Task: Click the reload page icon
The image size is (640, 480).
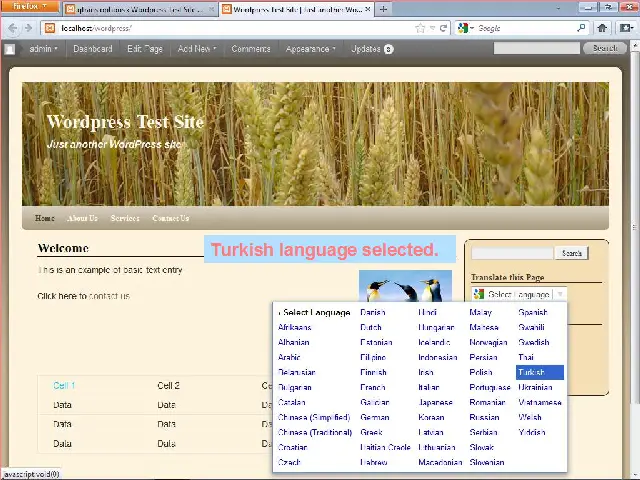Action: point(443,28)
